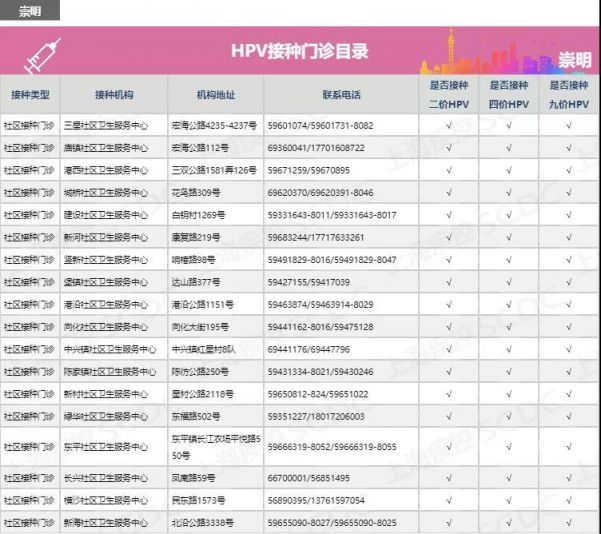Open 建设社区卫生服务中心 entry
The image size is (601, 534).
tap(106, 215)
